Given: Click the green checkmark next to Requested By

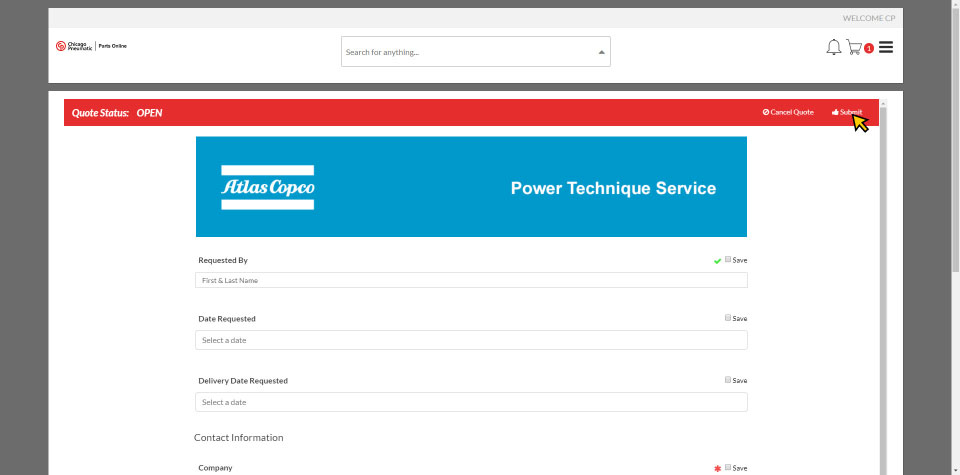Looking at the screenshot, I should (718, 261).
